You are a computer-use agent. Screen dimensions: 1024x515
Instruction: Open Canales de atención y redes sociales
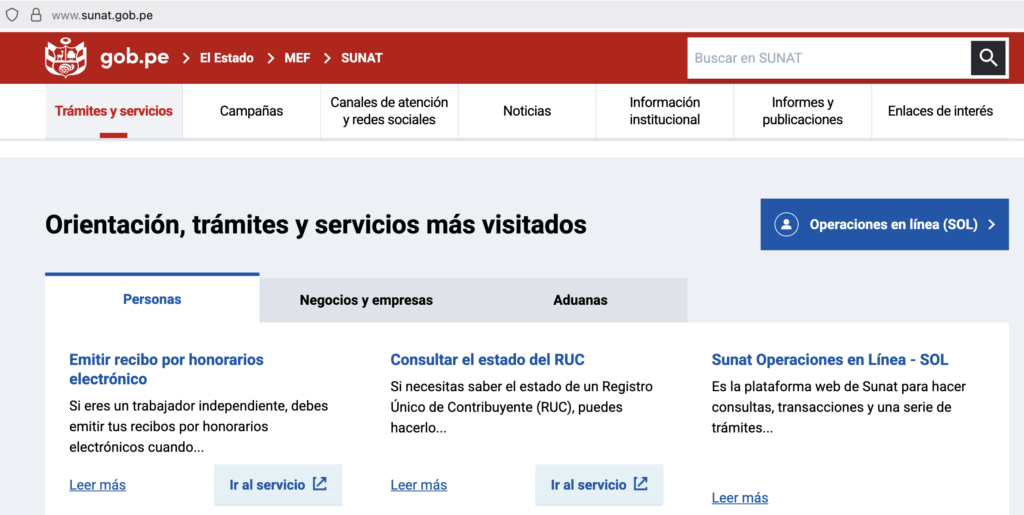(389, 111)
